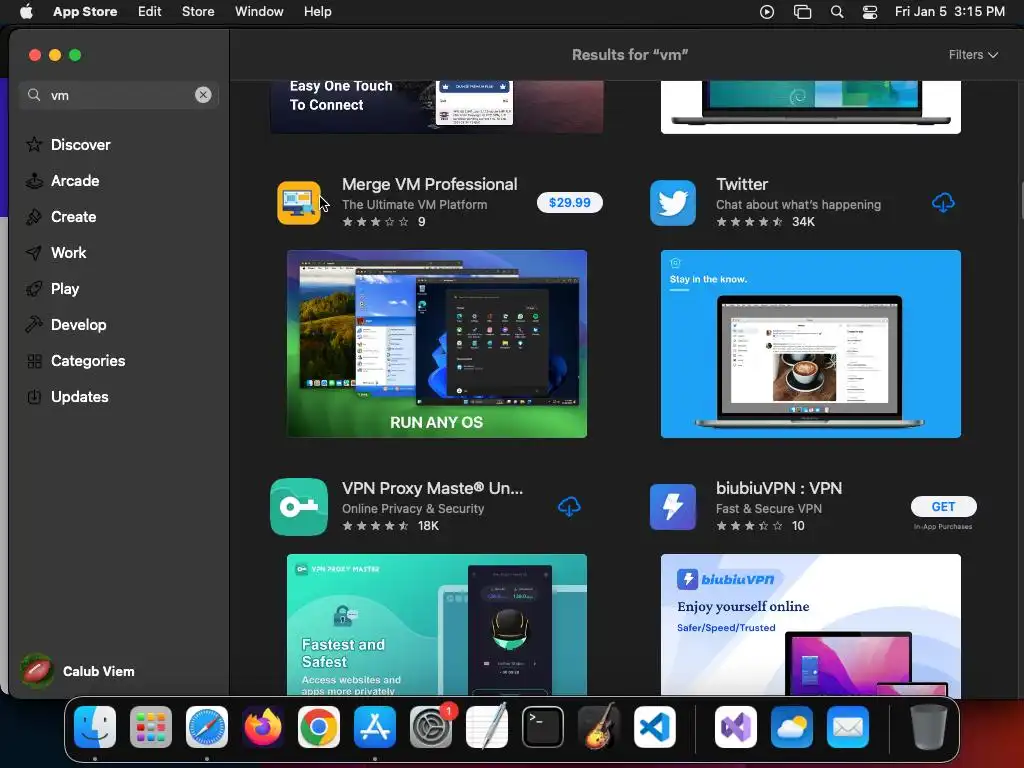Open Calub Viem account profile
Image resolution: width=1024 pixels, height=768 pixels.
pyautogui.click(x=78, y=671)
